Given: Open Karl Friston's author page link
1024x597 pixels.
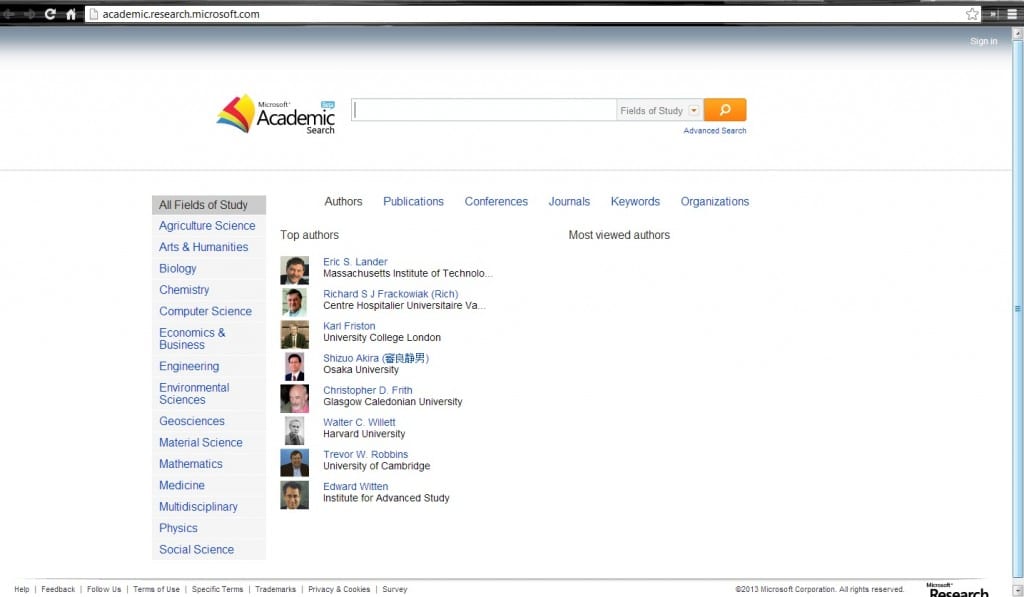Looking at the screenshot, I should tap(349, 326).
